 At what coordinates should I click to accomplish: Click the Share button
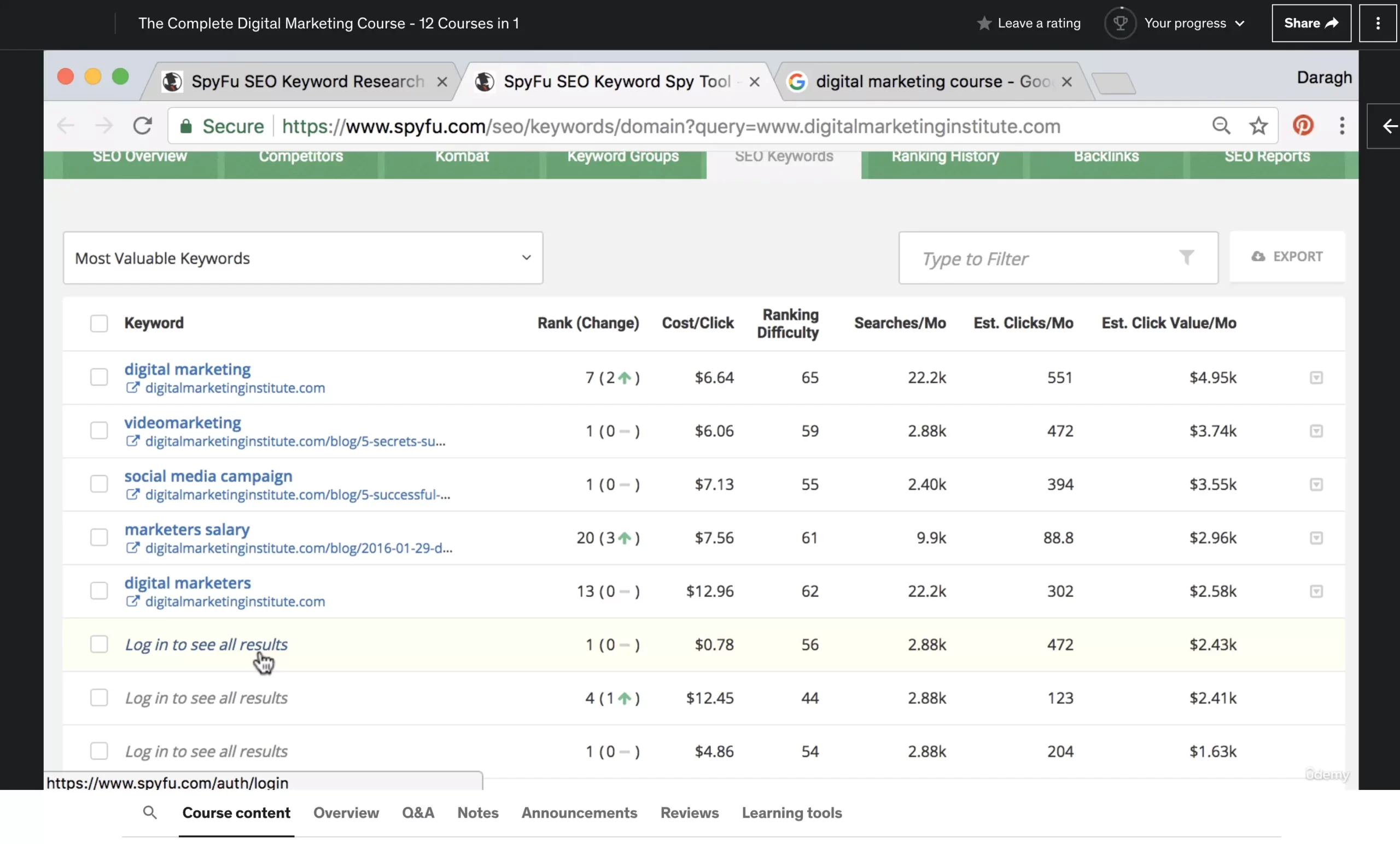tap(1311, 24)
